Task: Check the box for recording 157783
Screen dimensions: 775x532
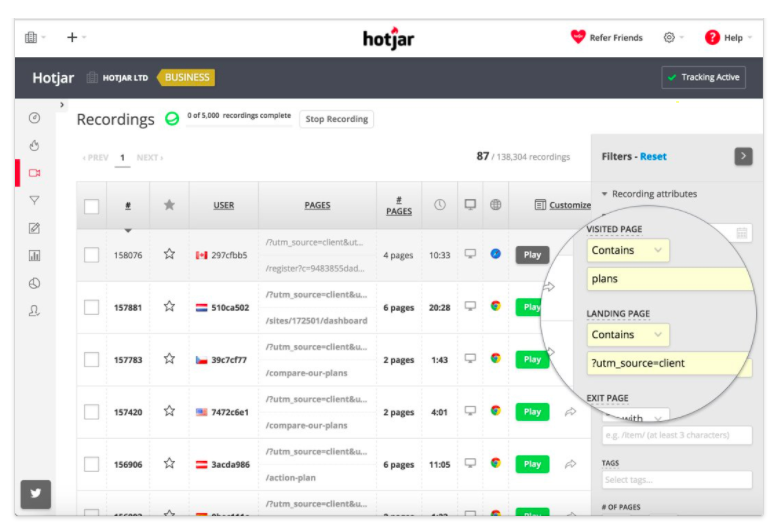Action: [x=91, y=359]
